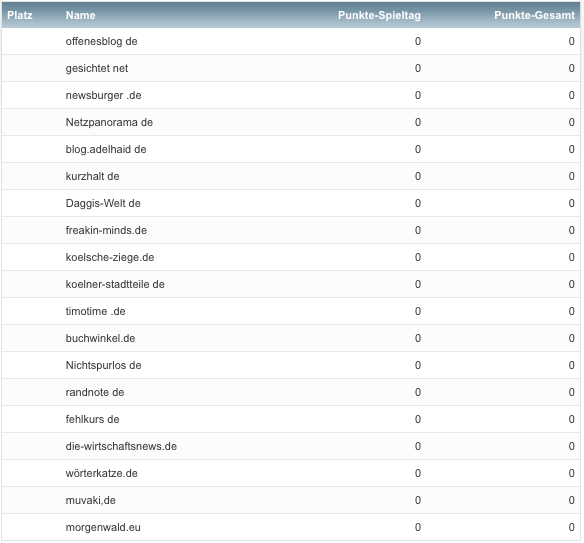Select the timotime .de entry
This screenshot has height=543, width=584.
coord(95,311)
